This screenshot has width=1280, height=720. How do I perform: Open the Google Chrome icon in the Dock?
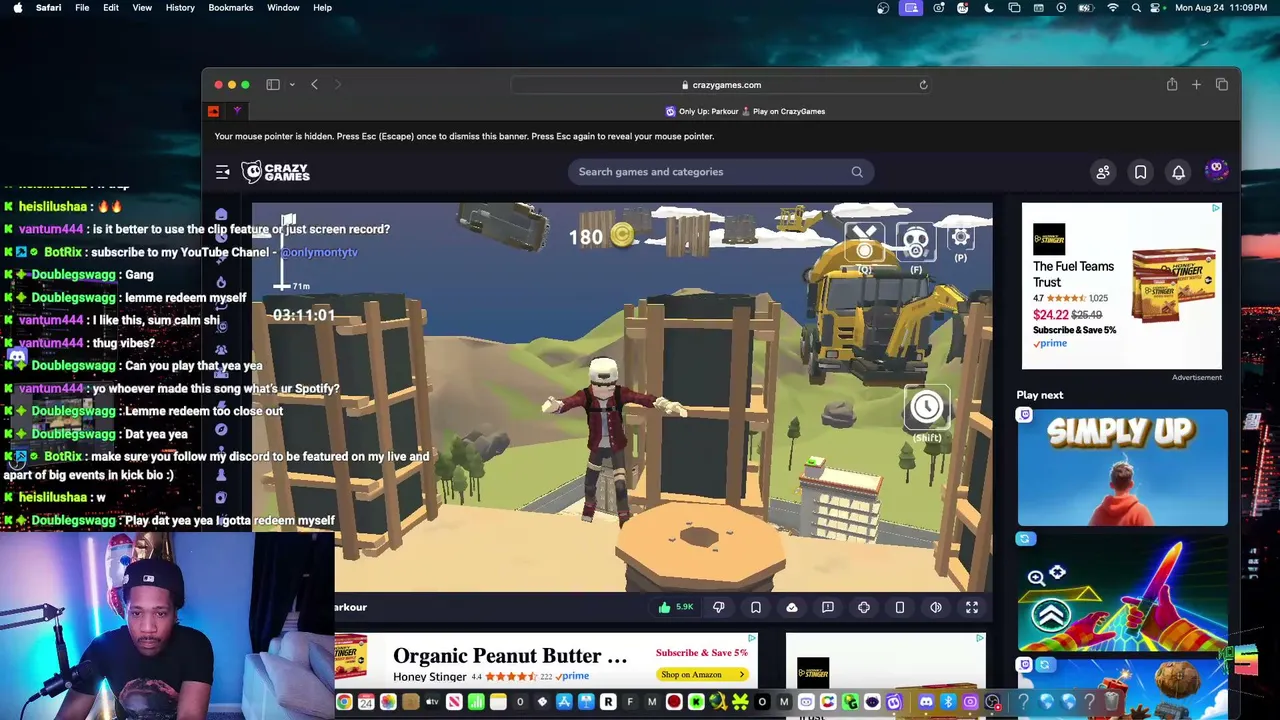[x=344, y=702]
